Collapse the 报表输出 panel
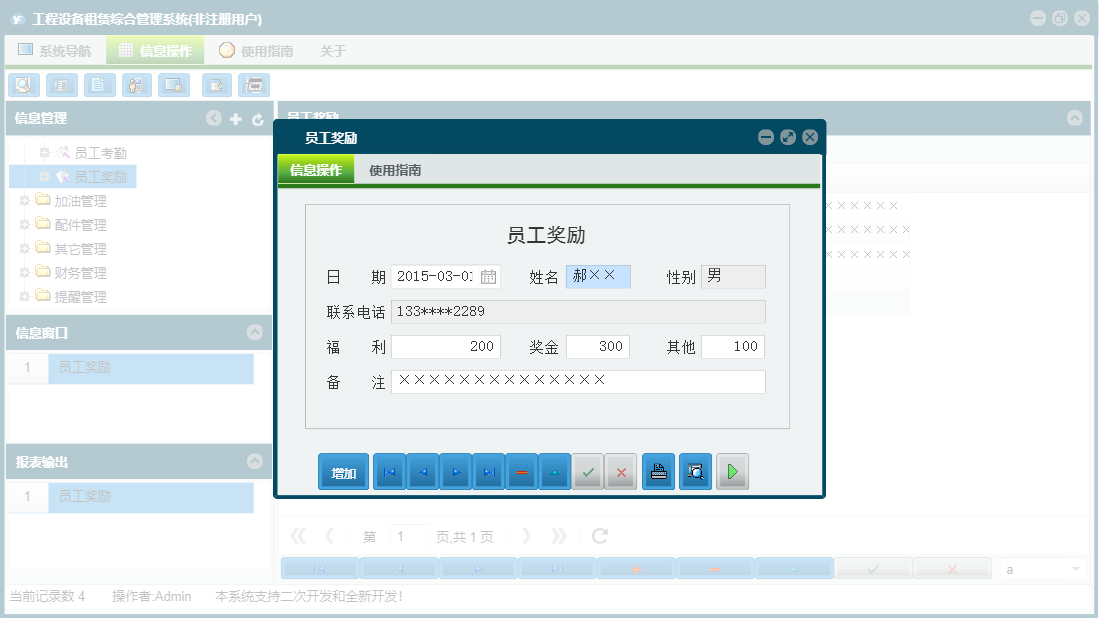1099x618 pixels. click(x=257, y=461)
